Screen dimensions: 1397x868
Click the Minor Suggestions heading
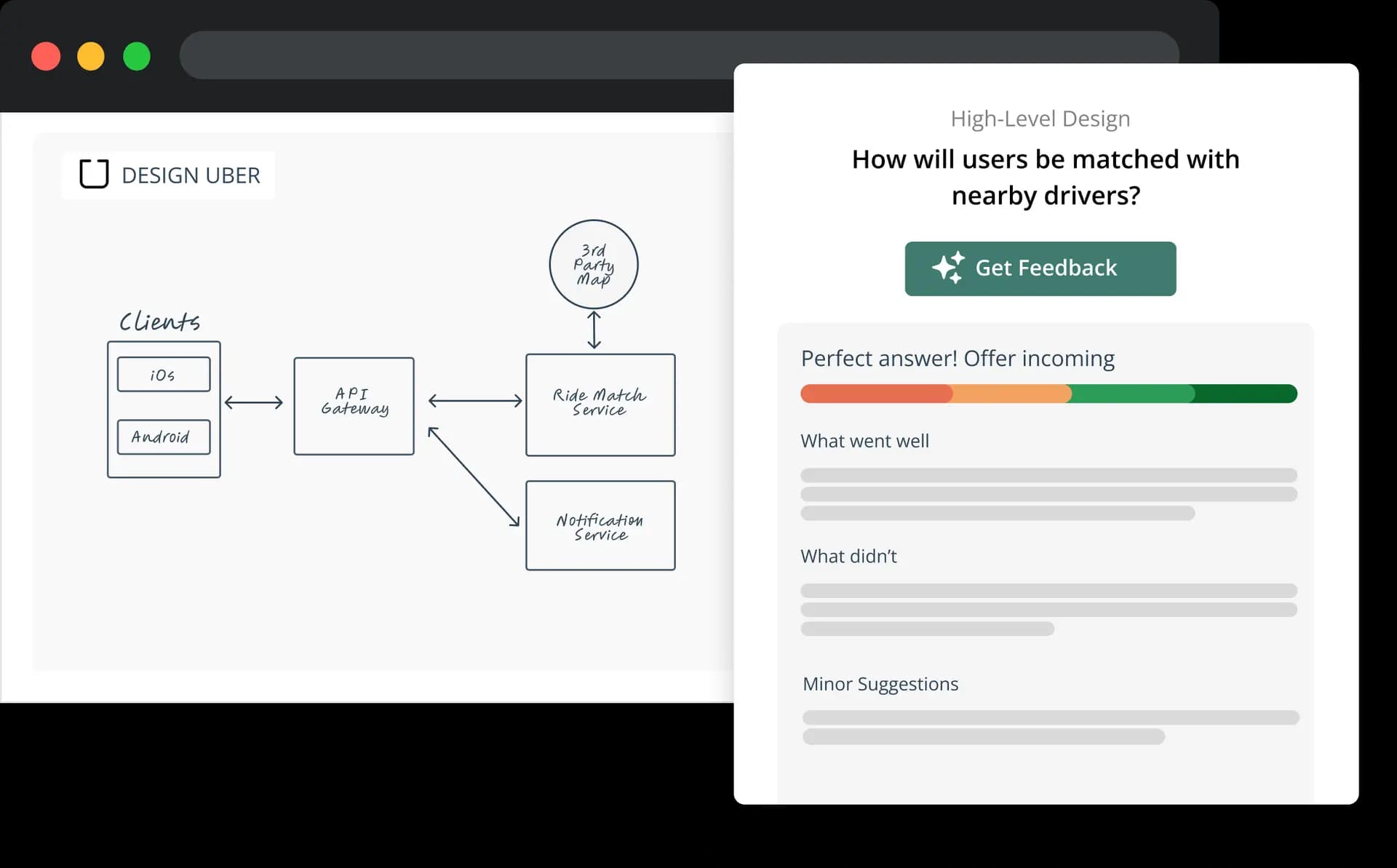tap(880, 684)
